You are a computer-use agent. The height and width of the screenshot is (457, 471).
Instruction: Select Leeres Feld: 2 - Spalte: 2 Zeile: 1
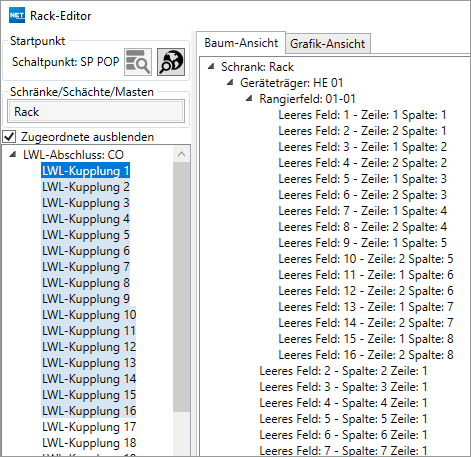343,371
